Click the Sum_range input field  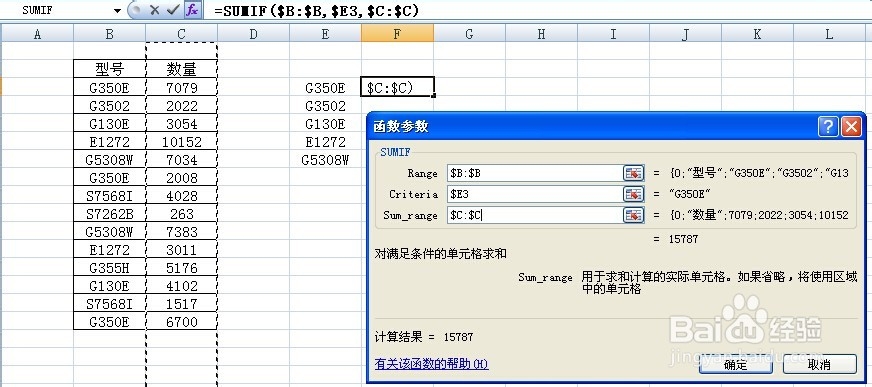click(534, 215)
